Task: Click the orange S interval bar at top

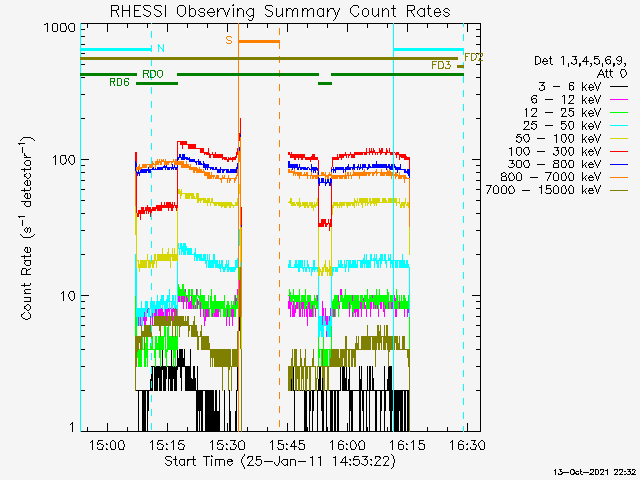Action: click(x=259, y=41)
